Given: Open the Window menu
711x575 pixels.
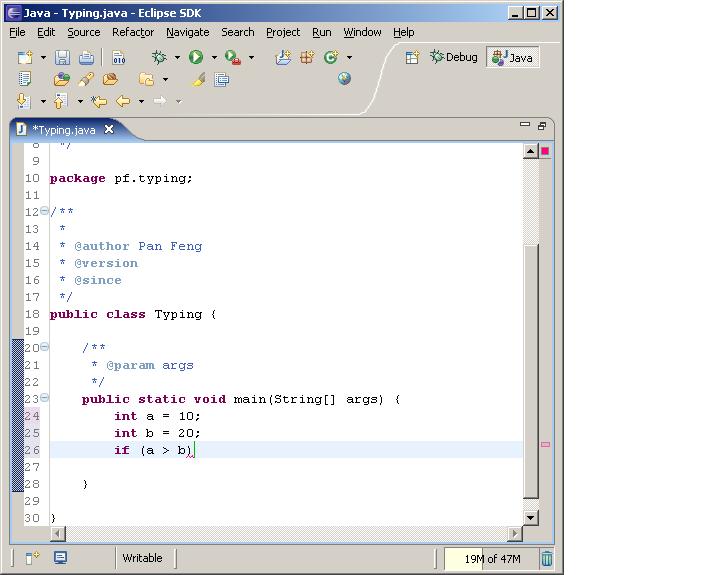Looking at the screenshot, I should point(362,32).
